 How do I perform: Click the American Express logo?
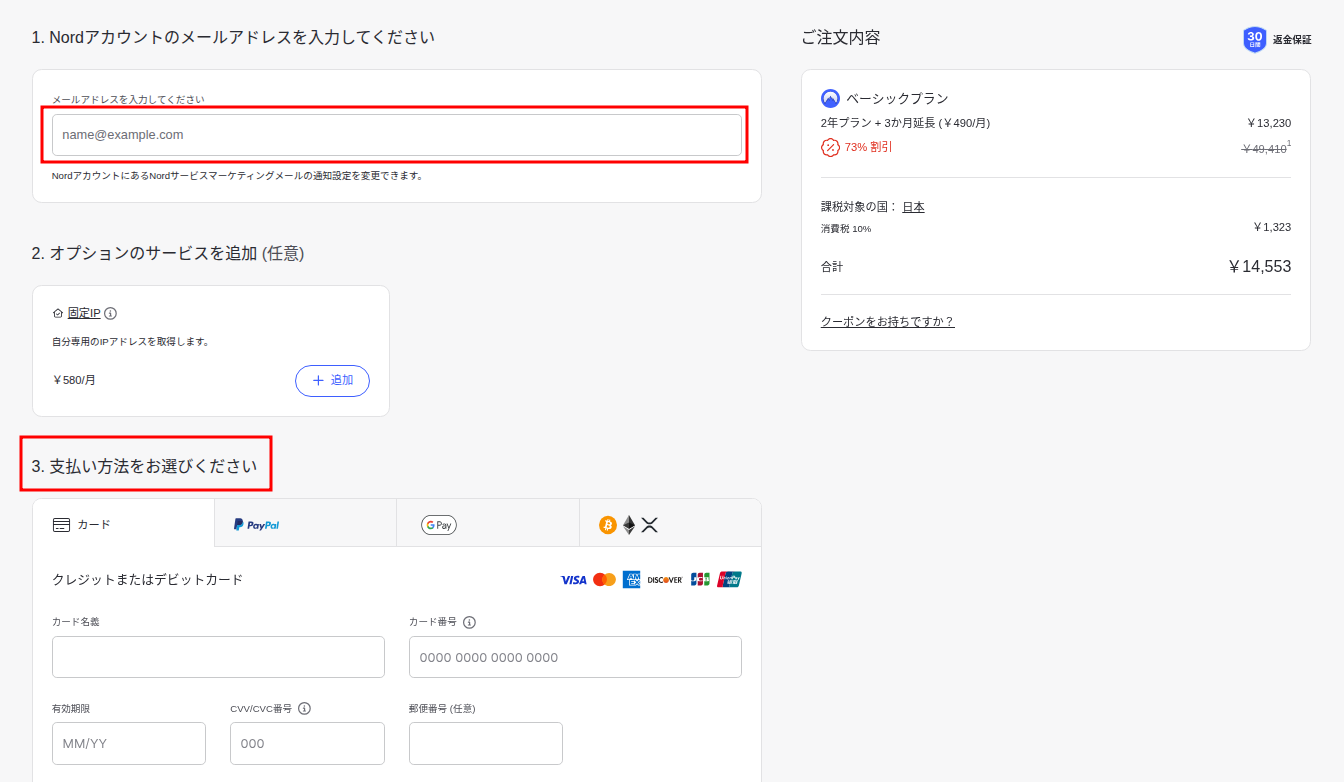pyautogui.click(x=631, y=580)
